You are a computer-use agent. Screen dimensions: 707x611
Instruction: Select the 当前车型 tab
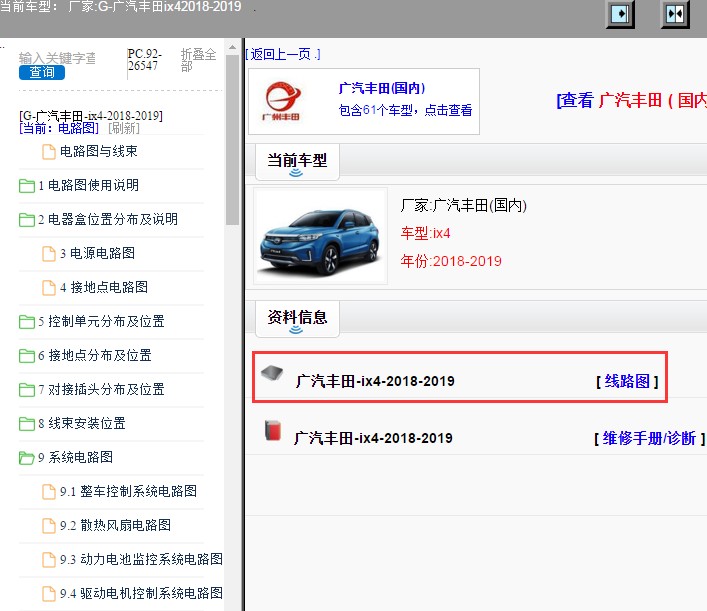pyautogui.click(x=297, y=162)
